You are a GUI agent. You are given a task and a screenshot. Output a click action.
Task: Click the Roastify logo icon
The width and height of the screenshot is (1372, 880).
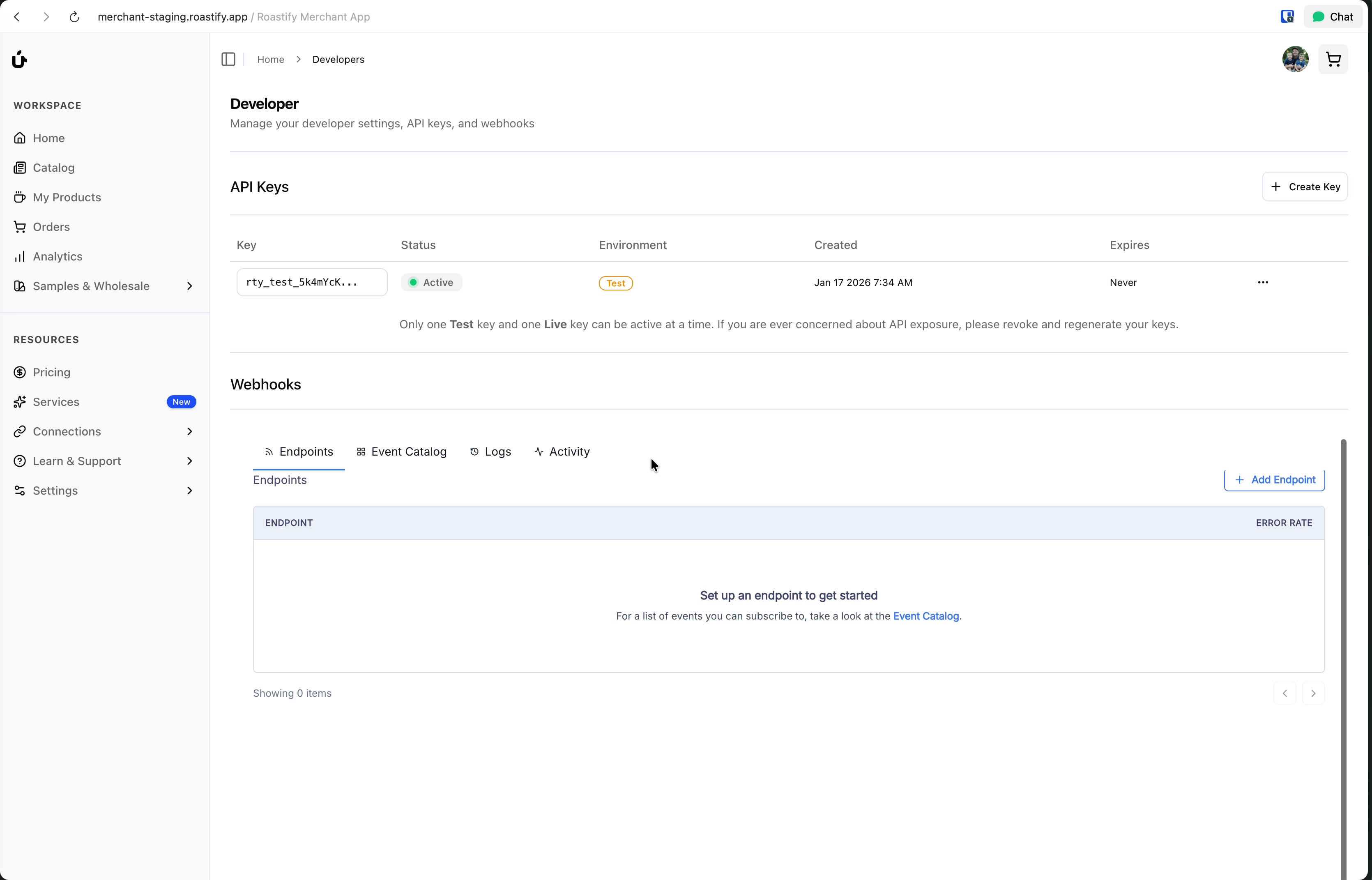pos(19,60)
